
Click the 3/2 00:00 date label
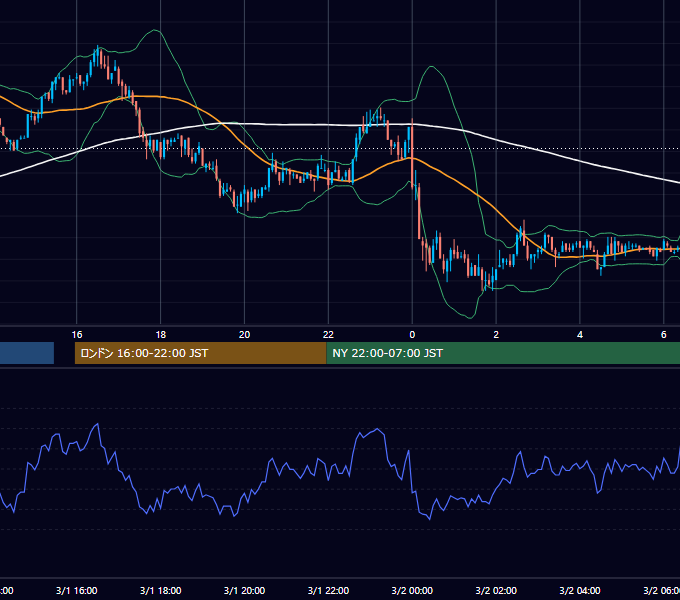click(x=412, y=590)
